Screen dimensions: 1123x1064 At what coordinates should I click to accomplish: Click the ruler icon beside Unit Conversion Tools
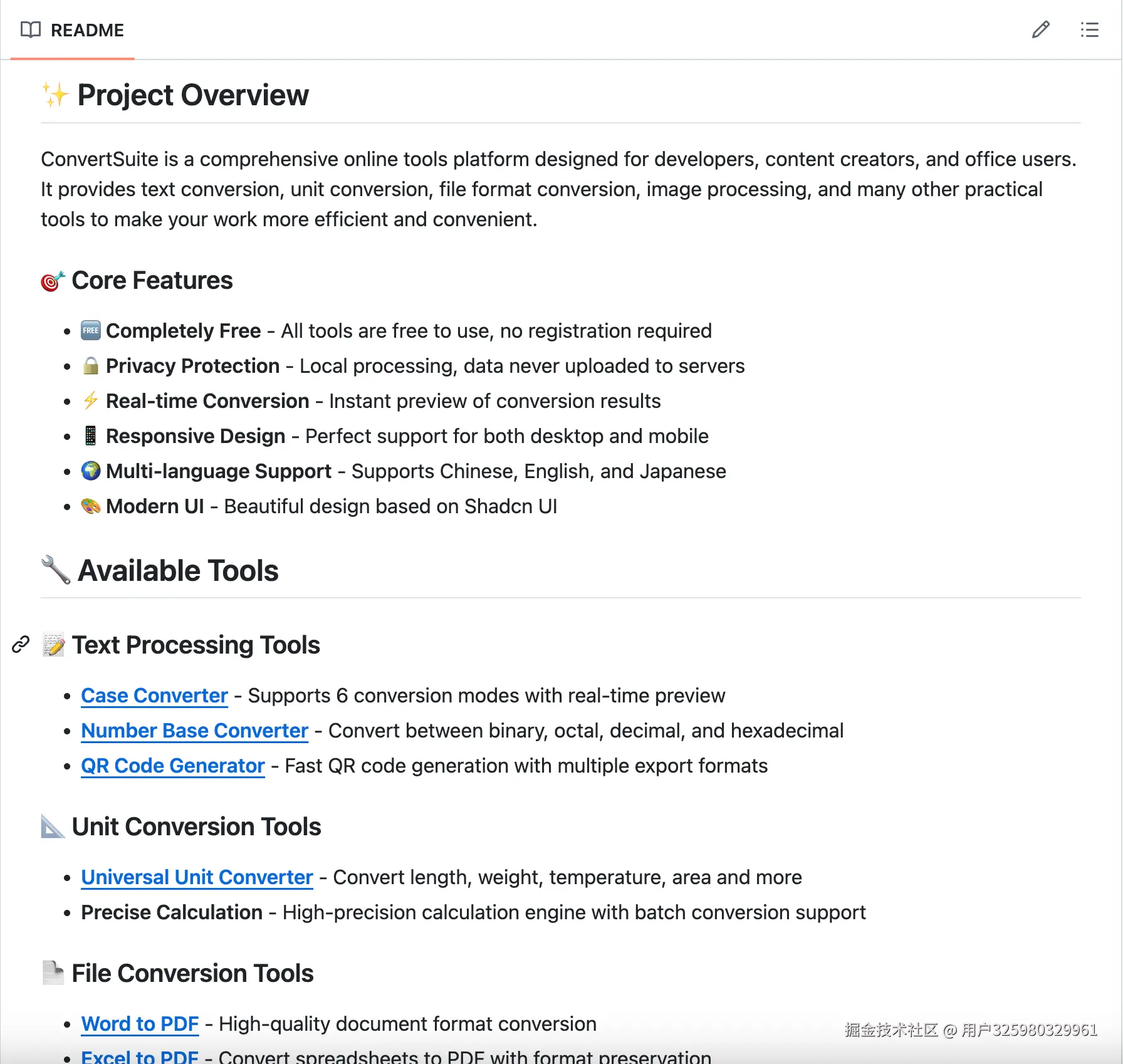click(x=53, y=827)
